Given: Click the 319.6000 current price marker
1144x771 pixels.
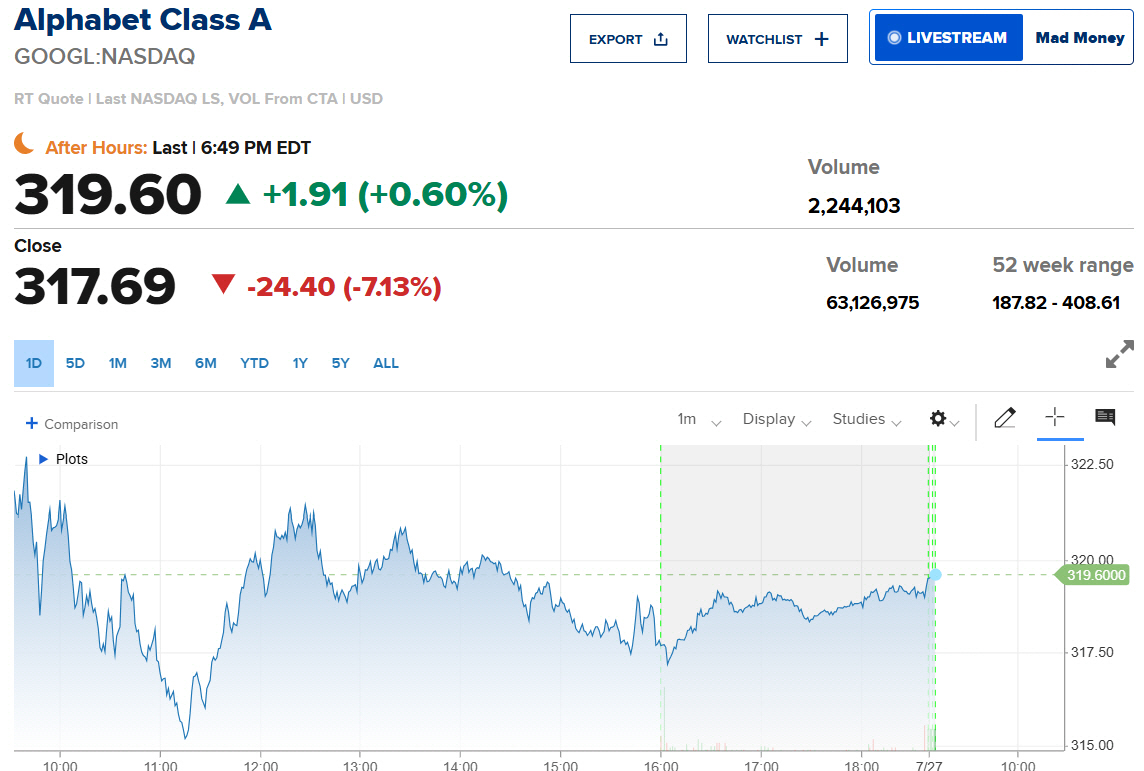Looking at the screenshot, I should [1092, 575].
